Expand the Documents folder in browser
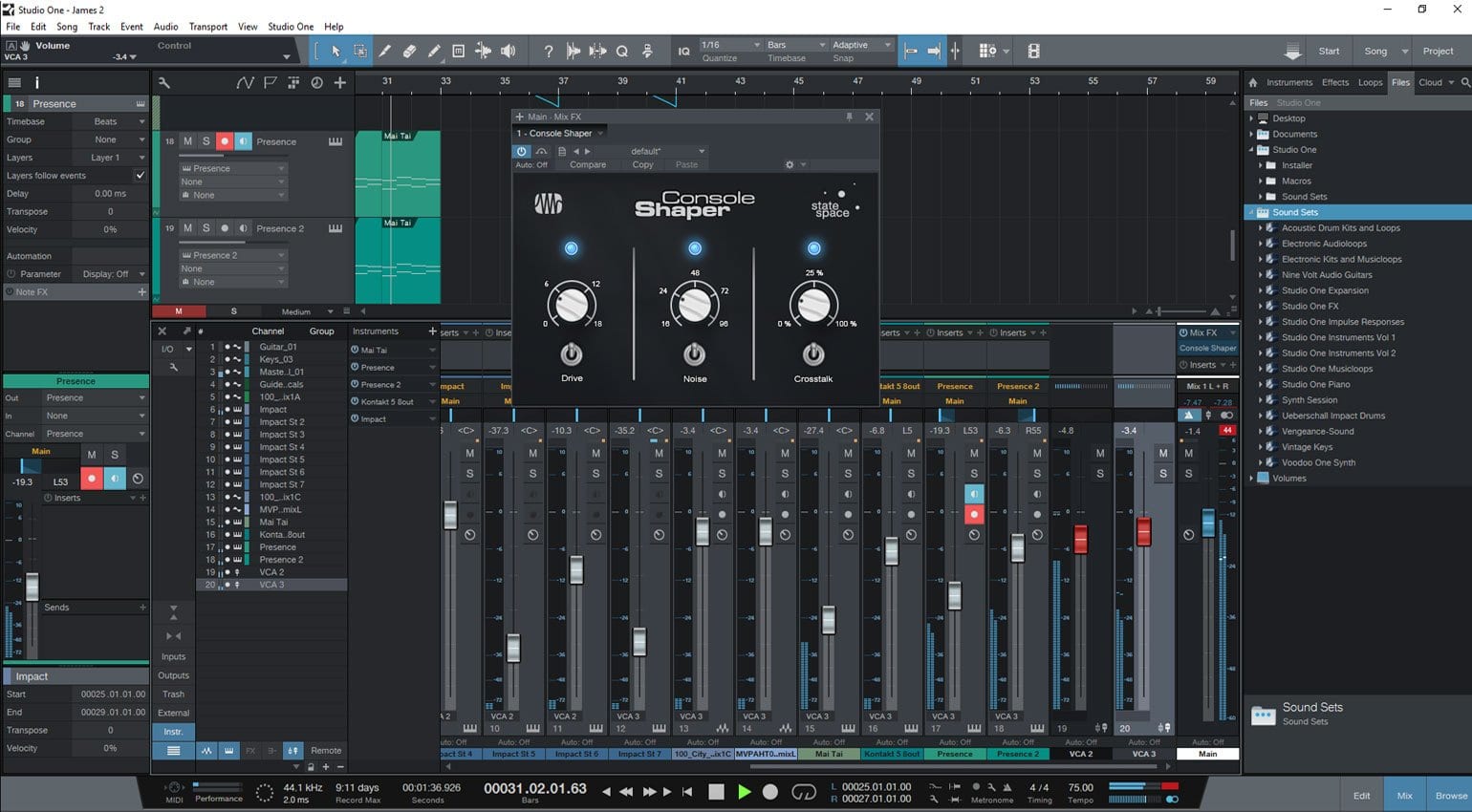 coord(1251,134)
